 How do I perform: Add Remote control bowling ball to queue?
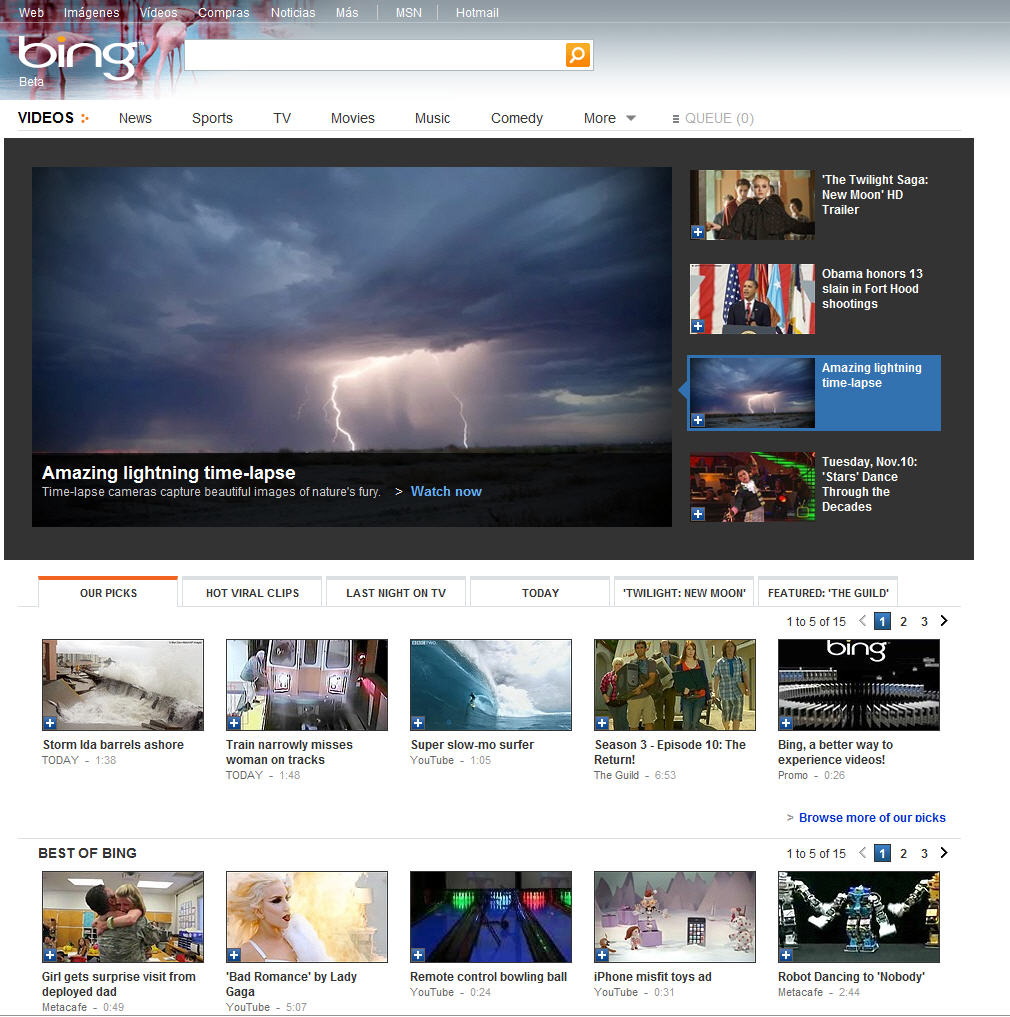coord(418,955)
